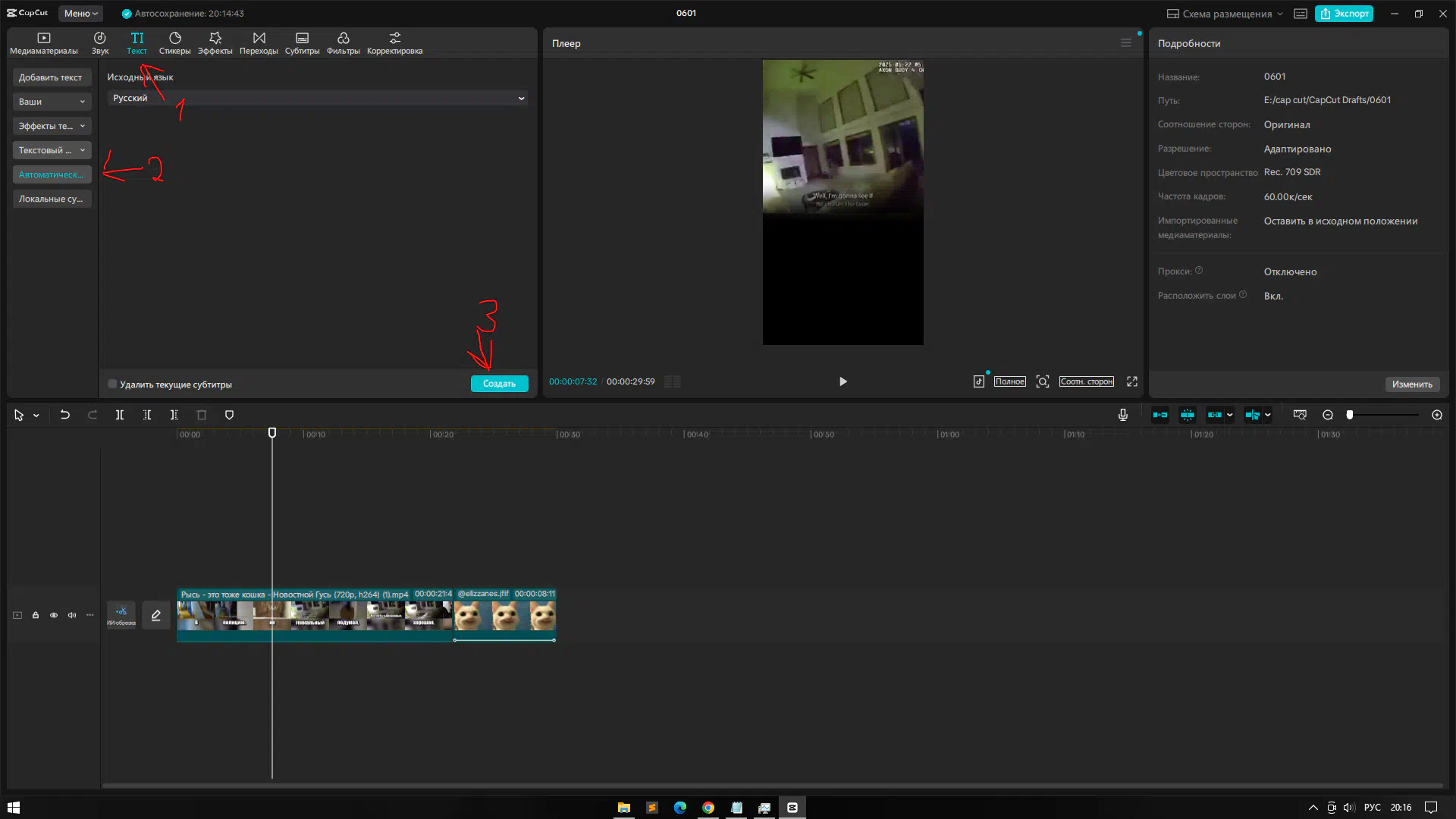
Task: Click the Экспорт button
Action: 1344,13
